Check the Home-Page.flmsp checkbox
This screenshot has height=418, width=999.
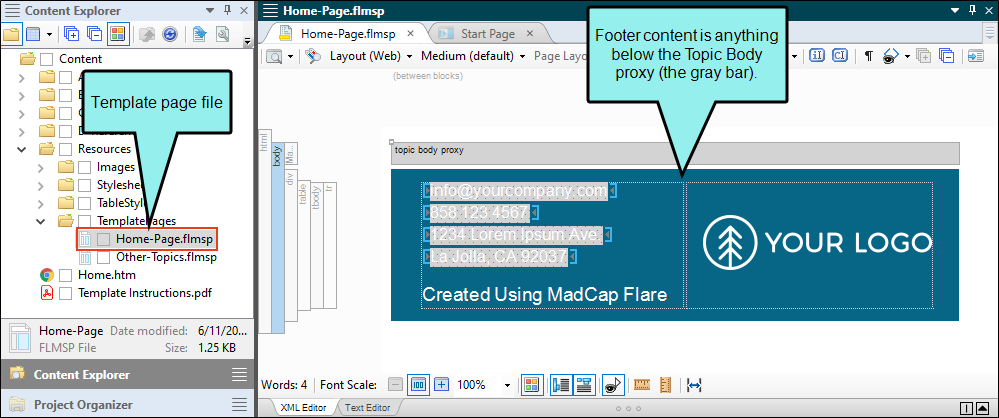103,239
